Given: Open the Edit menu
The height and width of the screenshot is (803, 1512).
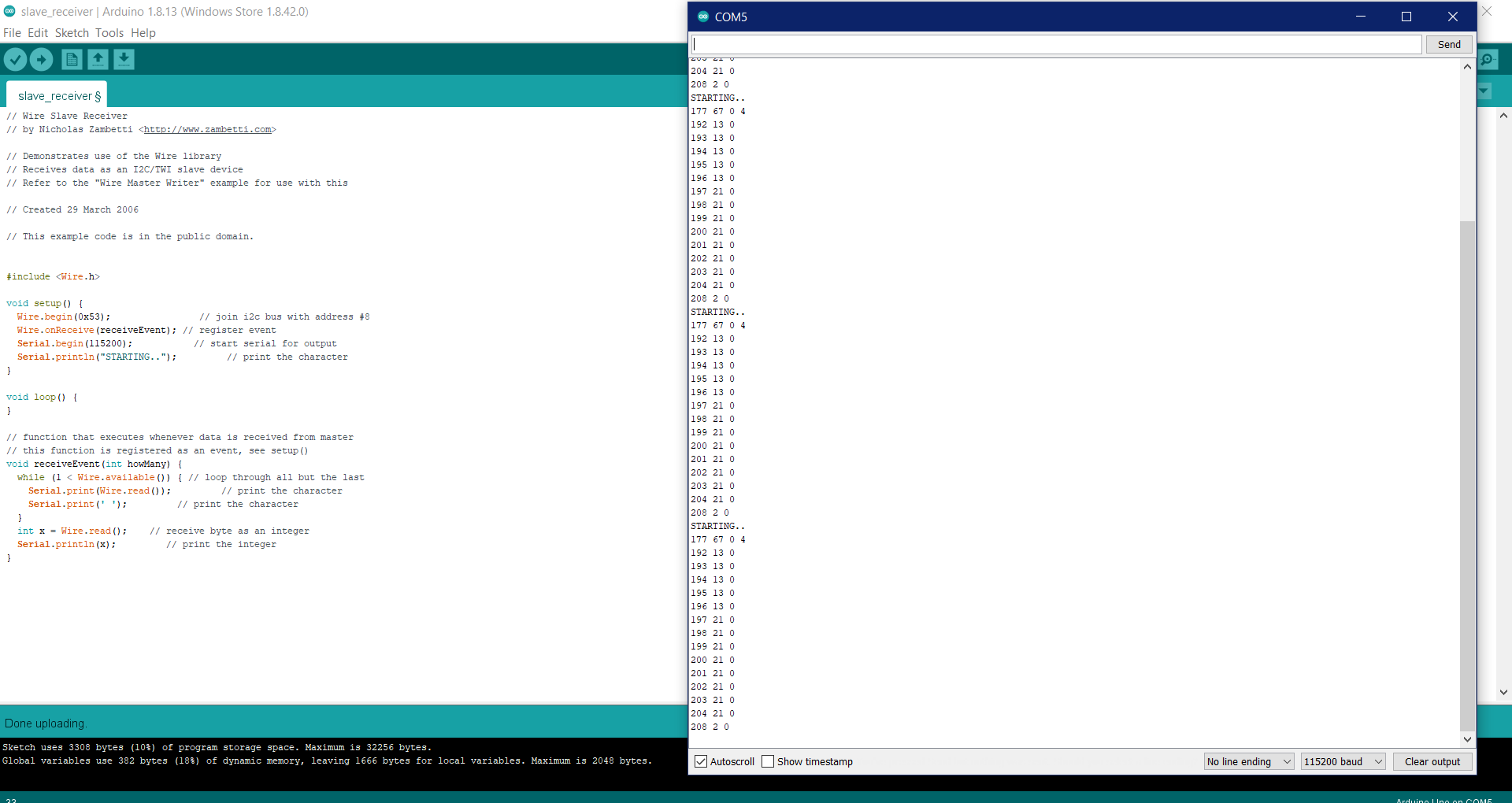Looking at the screenshot, I should (38, 33).
